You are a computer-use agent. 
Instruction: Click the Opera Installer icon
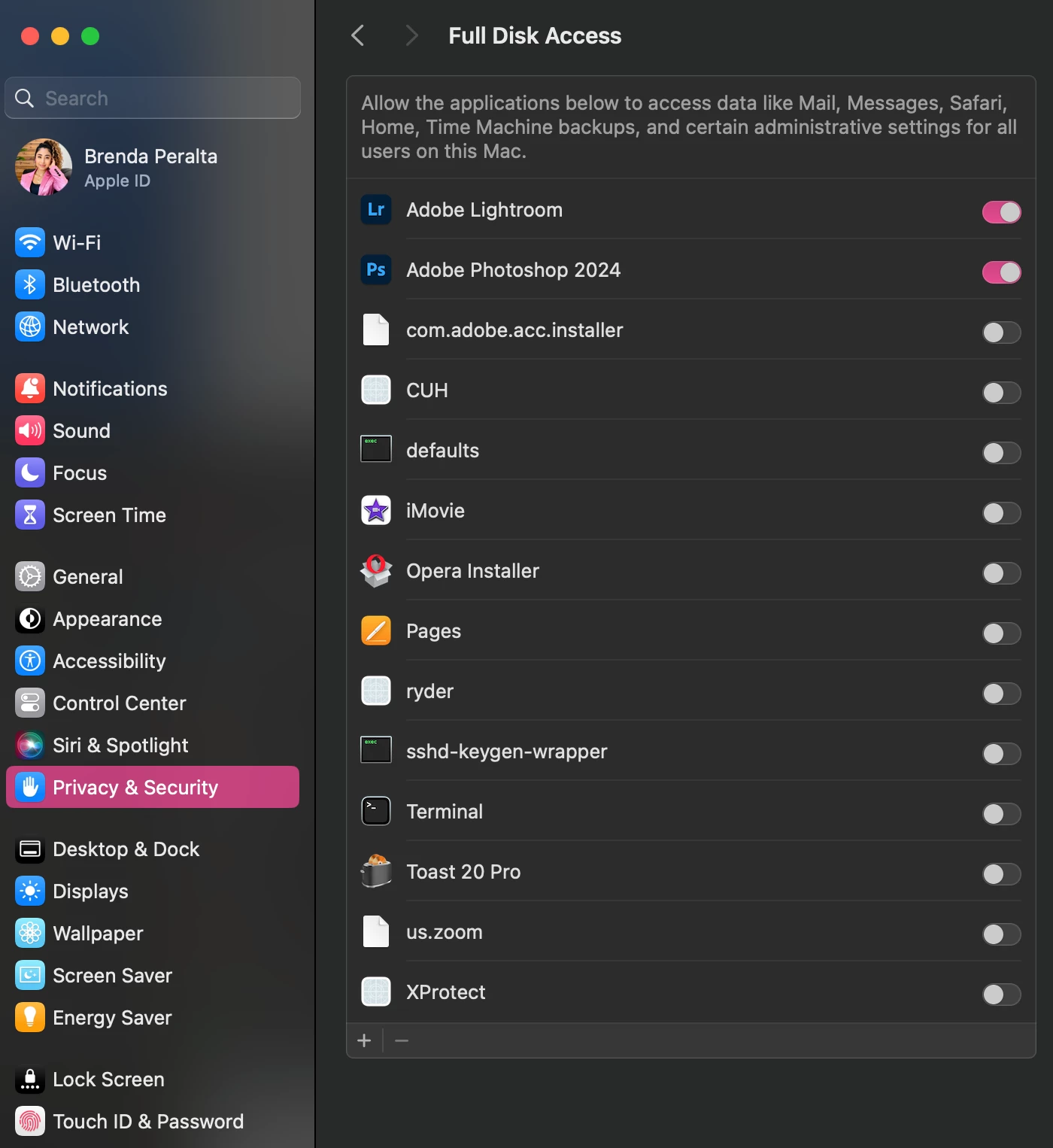376,570
